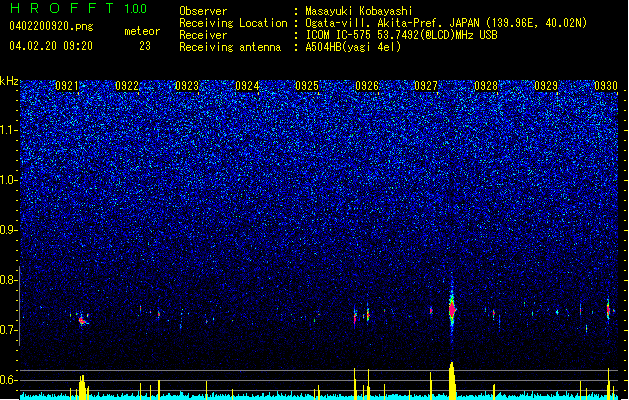Click the 1.1 kHz axis label
Viewport: 629px width, 400px height.
(9, 130)
